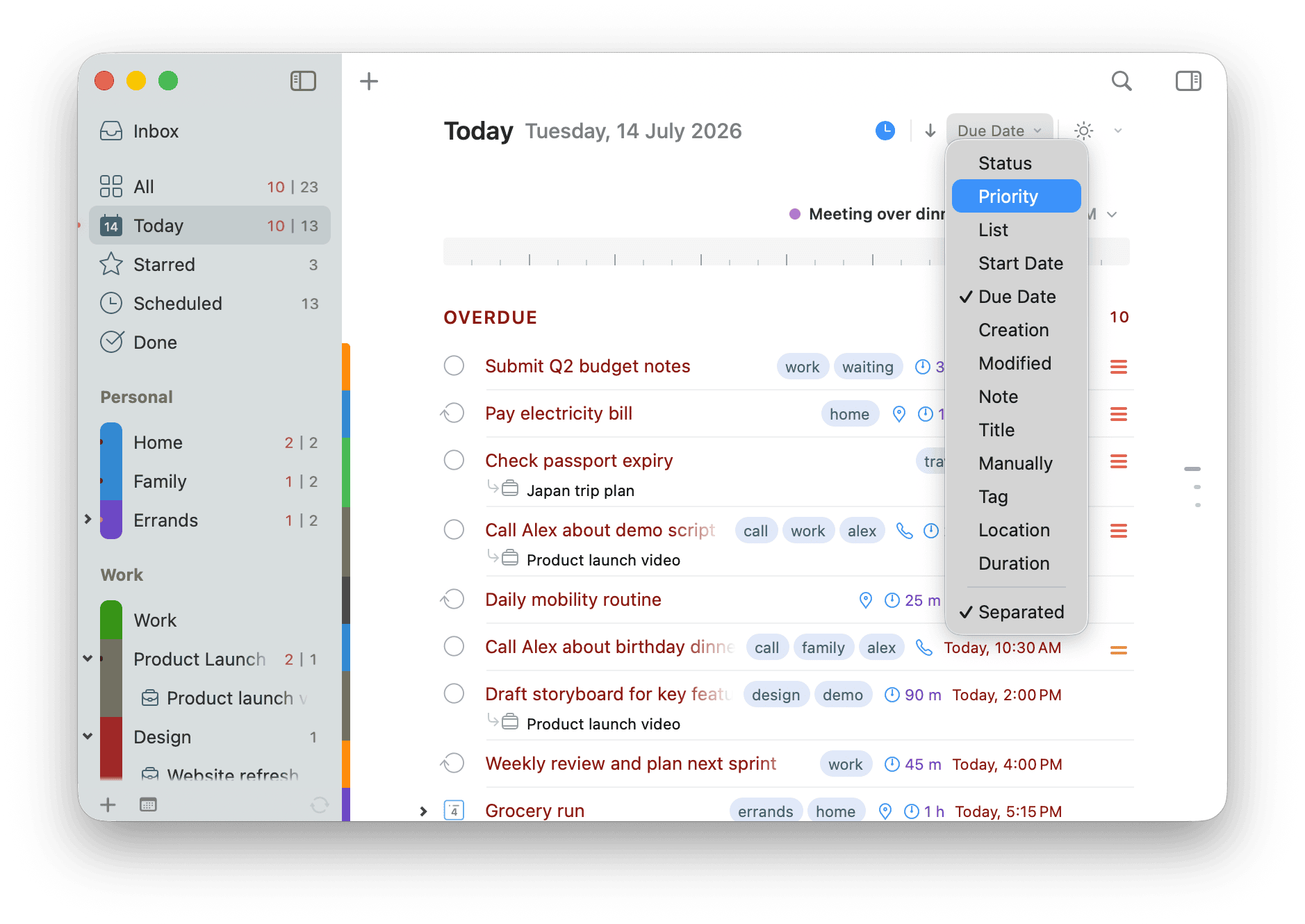Add new list with the sidebar plus icon
Screen dimensions: 1305x924
pyautogui.click(x=108, y=805)
